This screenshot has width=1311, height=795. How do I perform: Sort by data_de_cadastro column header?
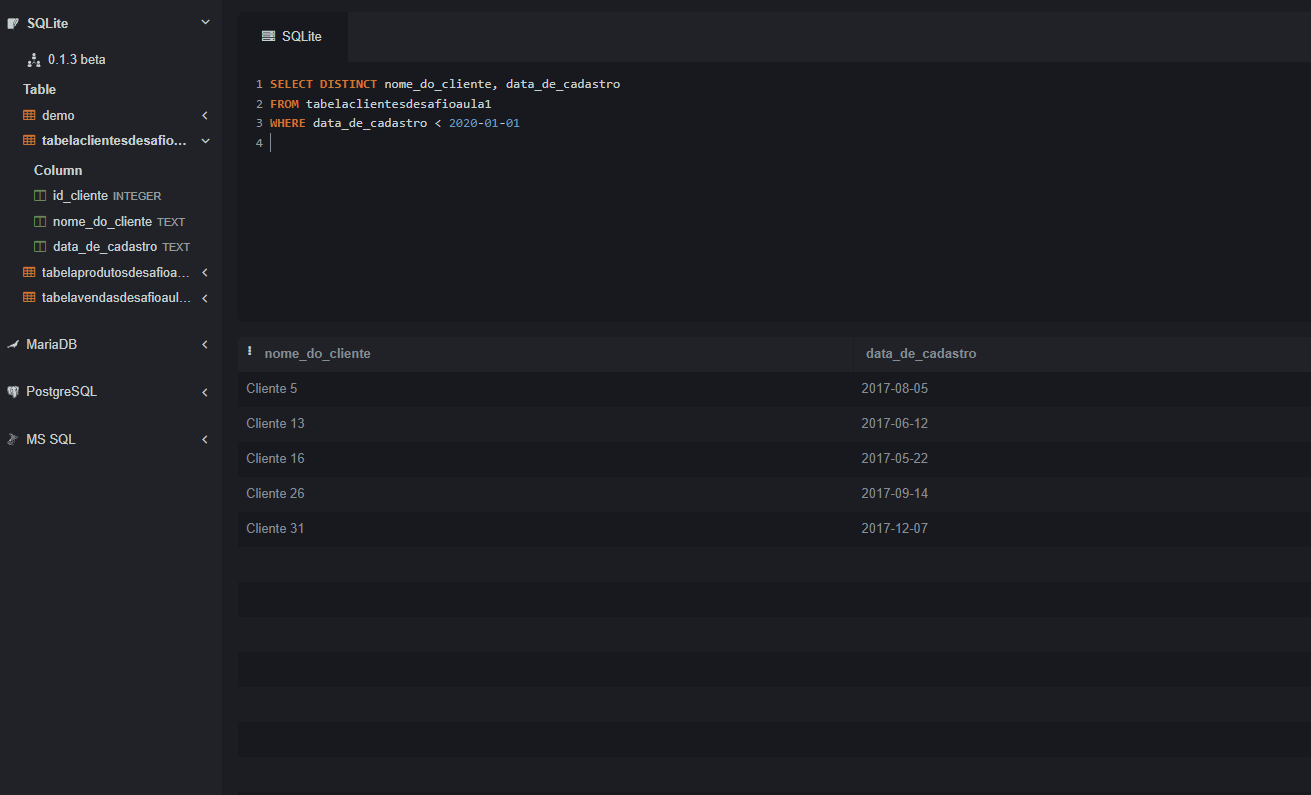pos(921,354)
